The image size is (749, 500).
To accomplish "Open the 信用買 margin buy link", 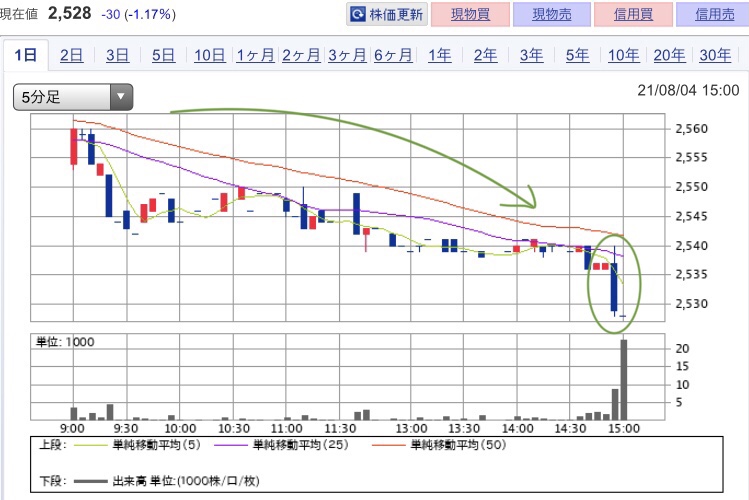I will tap(633, 14).
